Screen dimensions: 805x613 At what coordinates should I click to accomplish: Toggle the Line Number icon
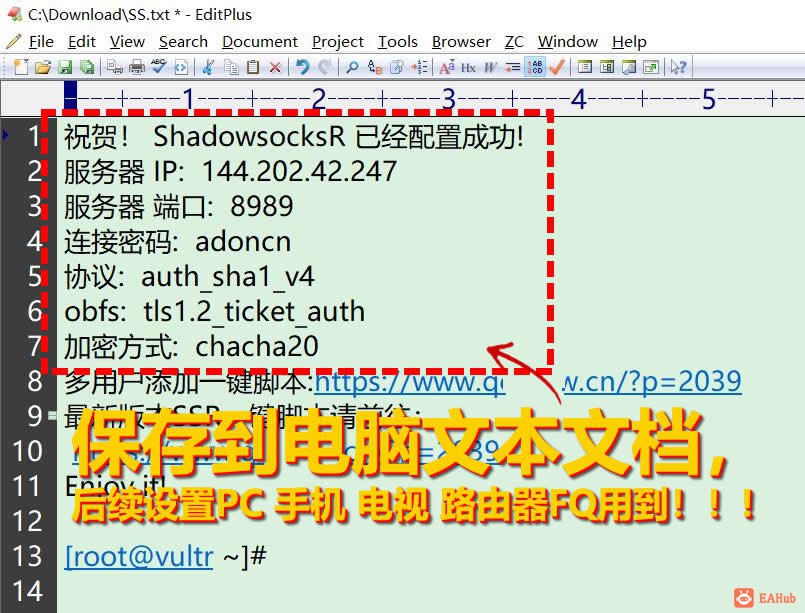tap(534, 67)
